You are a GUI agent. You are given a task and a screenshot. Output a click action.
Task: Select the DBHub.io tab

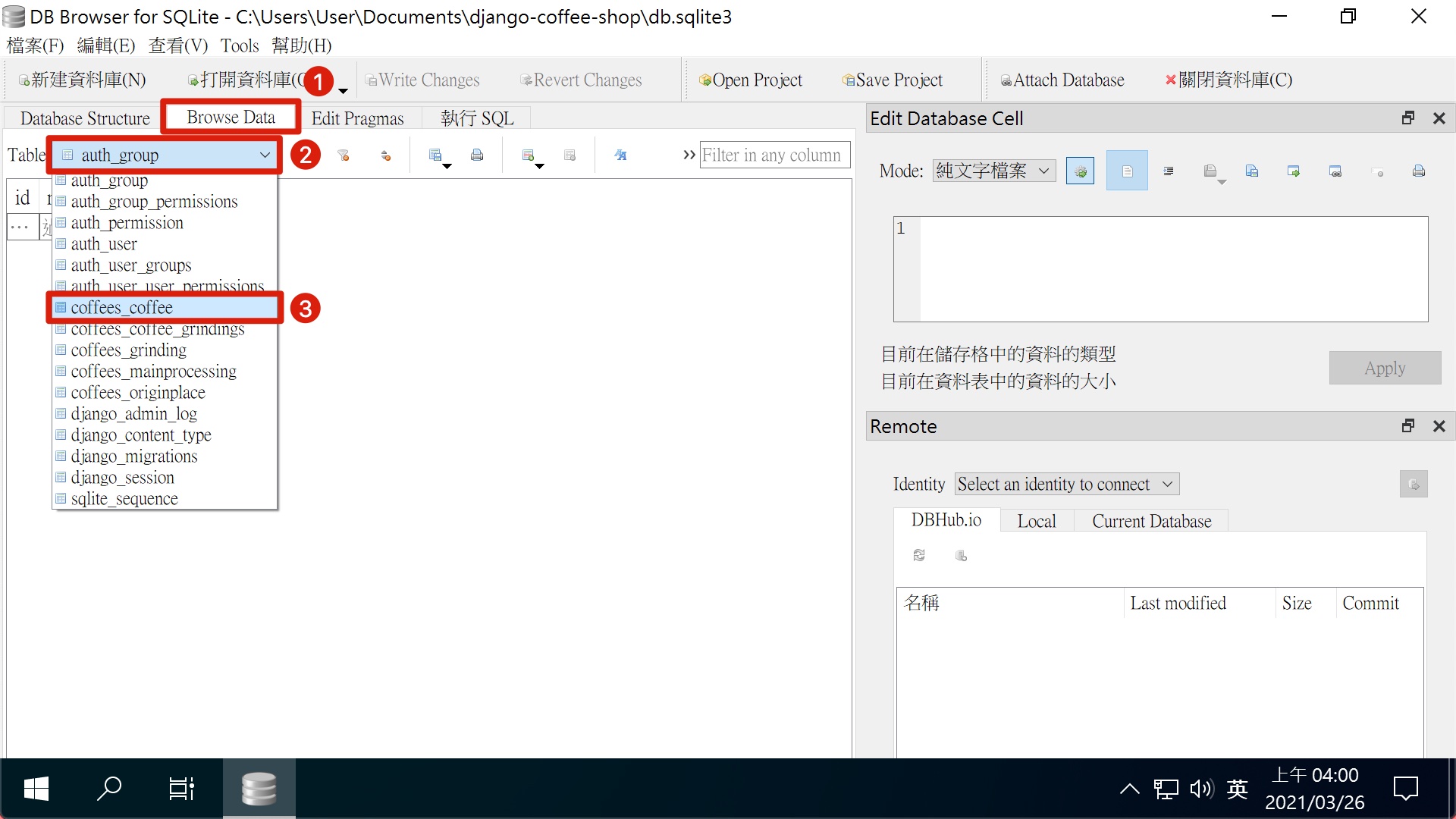coord(946,520)
